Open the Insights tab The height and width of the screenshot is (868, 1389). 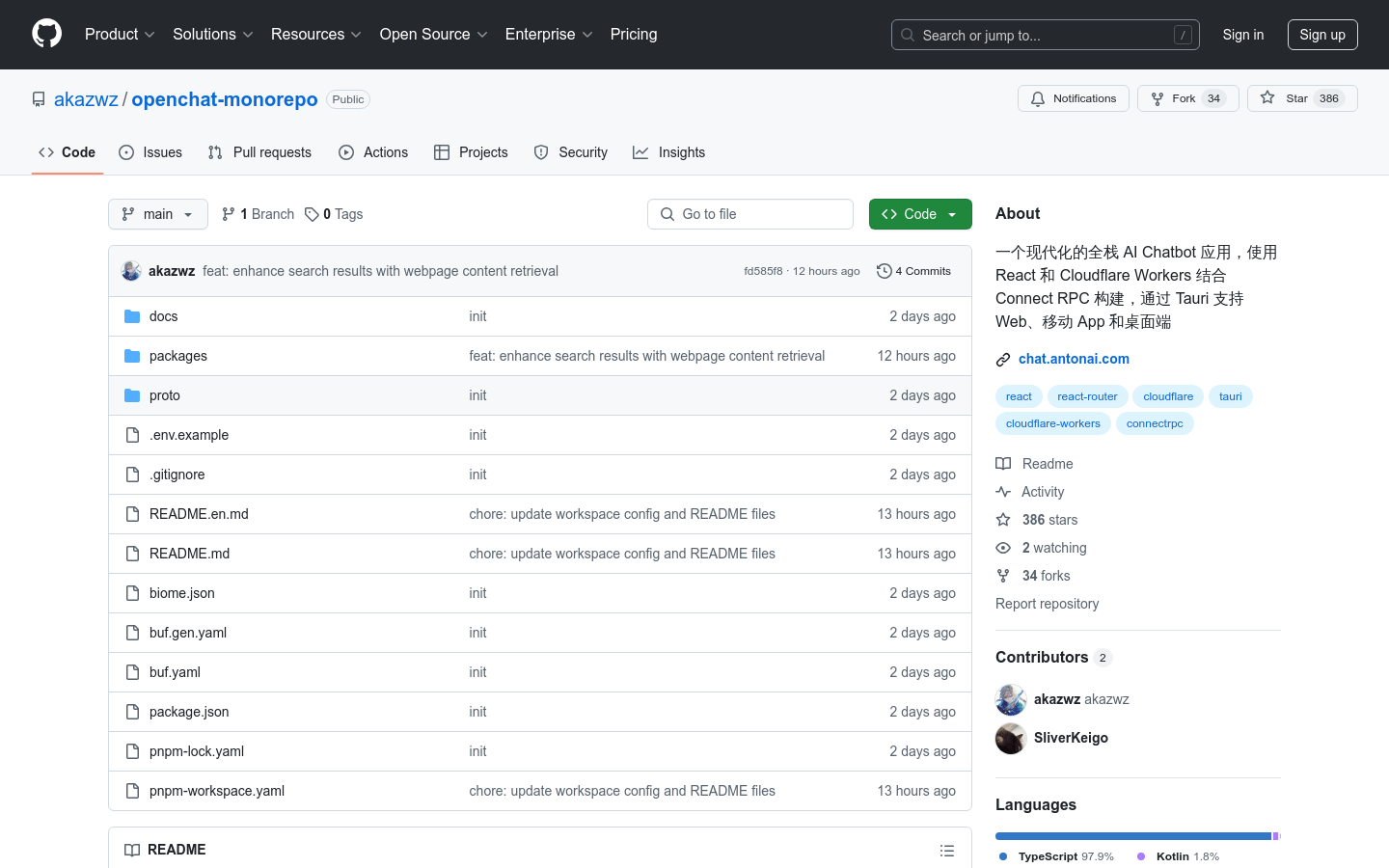tap(668, 152)
